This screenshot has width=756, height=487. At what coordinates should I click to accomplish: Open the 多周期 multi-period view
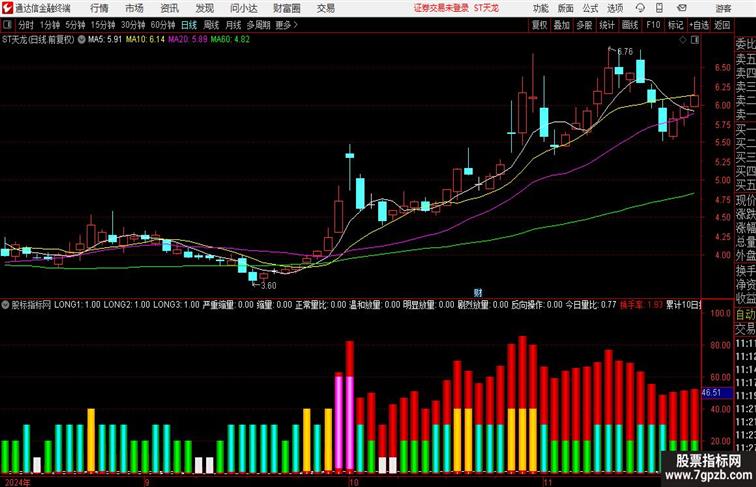(x=258, y=25)
